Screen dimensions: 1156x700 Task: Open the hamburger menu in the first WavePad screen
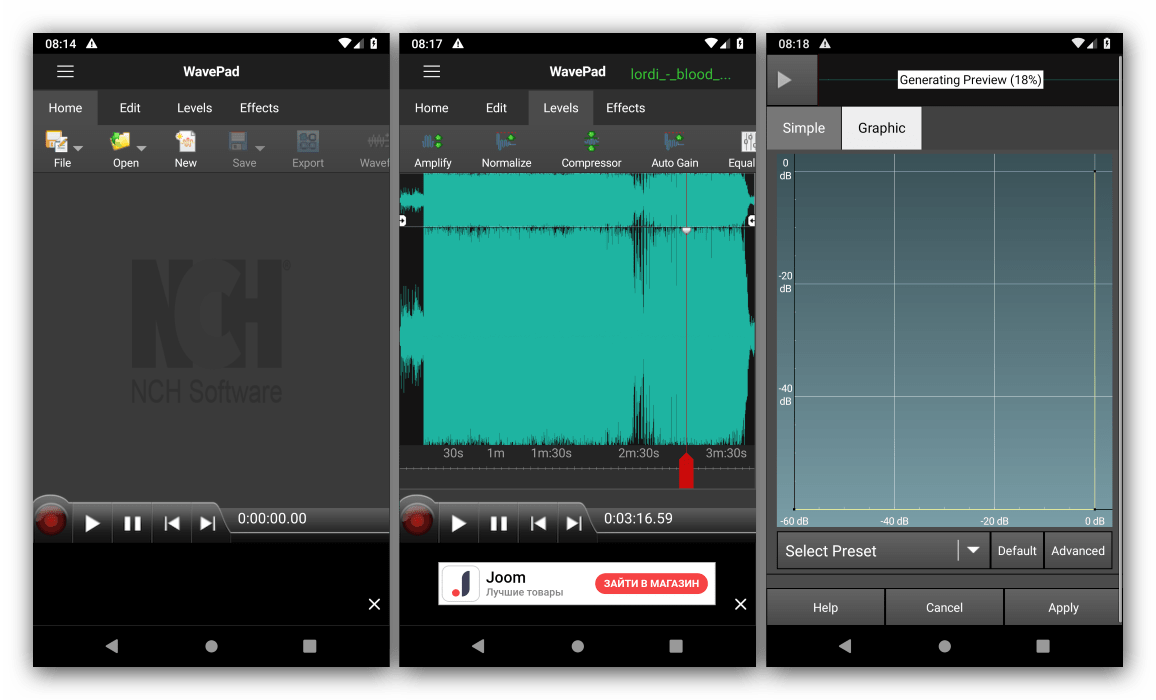65,72
